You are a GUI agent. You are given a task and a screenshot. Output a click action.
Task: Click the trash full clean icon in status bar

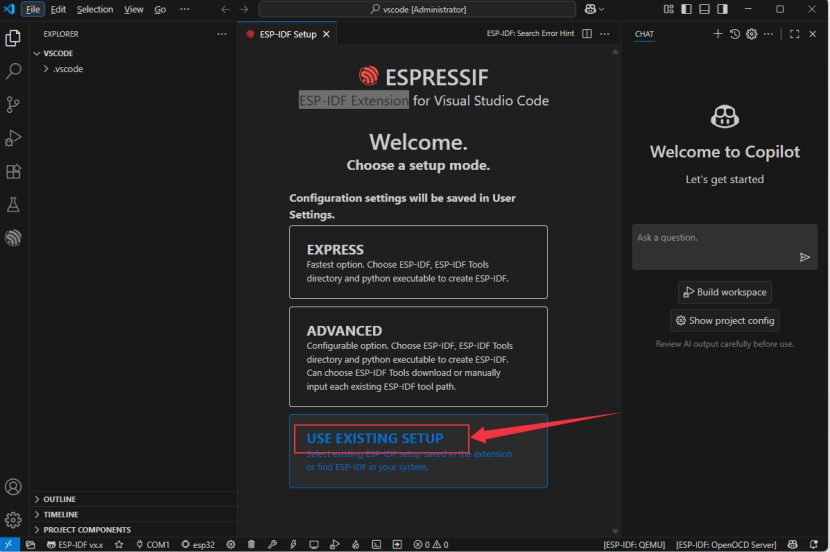(x=251, y=544)
